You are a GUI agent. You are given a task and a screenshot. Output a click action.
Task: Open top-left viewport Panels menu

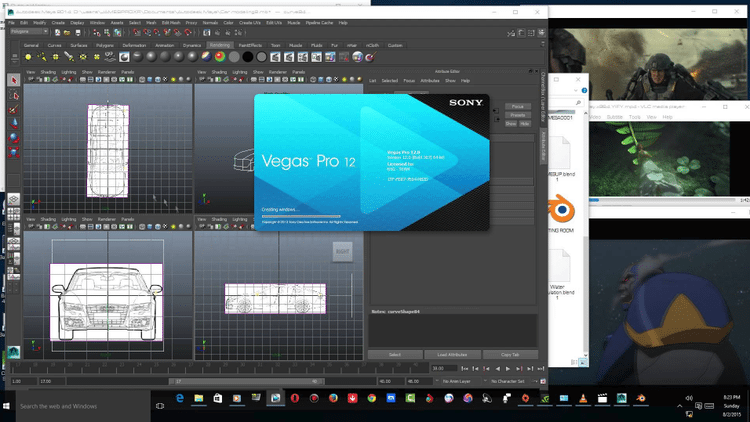coord(127,72)
